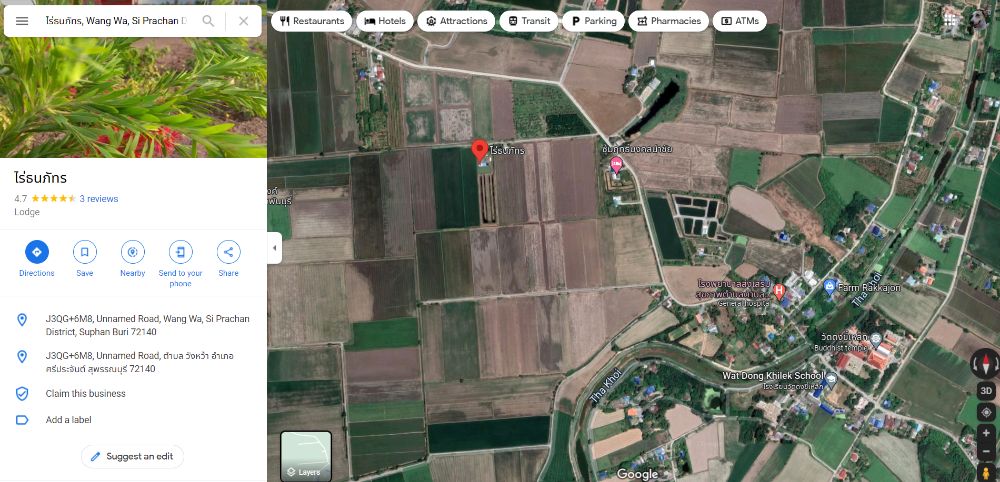This screenshot has height=482, width=1000.
Task: Filter map by Hotels
Action: (x=385, y=21)
